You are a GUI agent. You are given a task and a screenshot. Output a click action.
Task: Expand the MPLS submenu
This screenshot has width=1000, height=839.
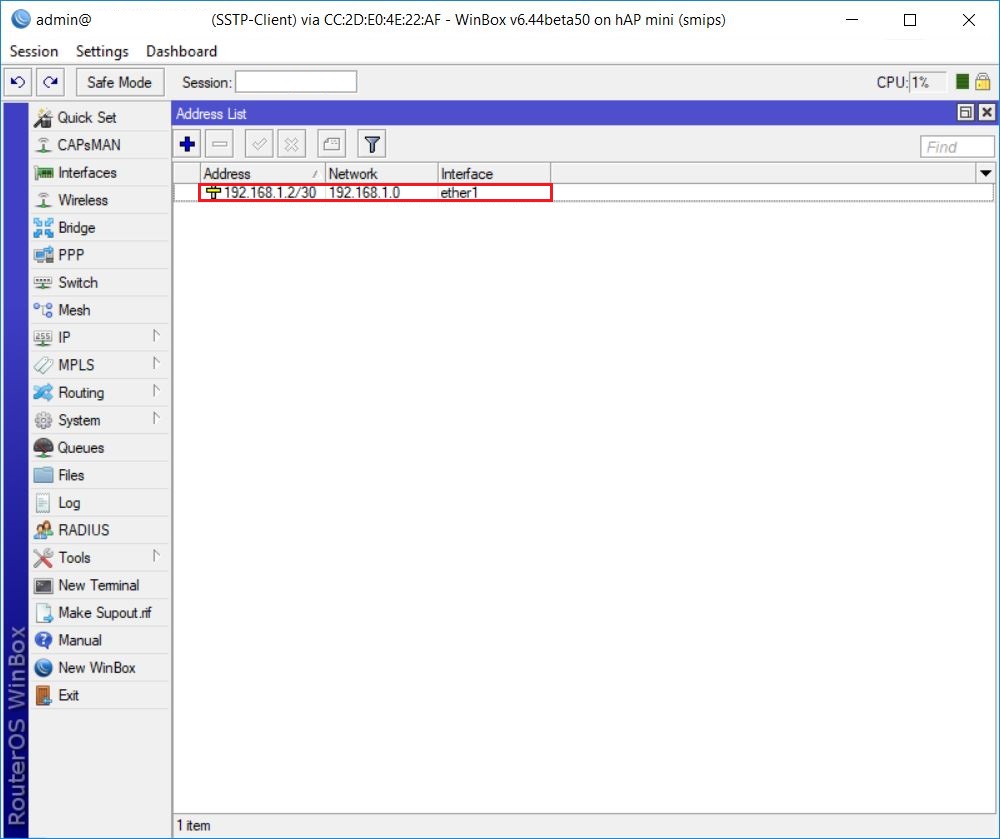point(100,365)
